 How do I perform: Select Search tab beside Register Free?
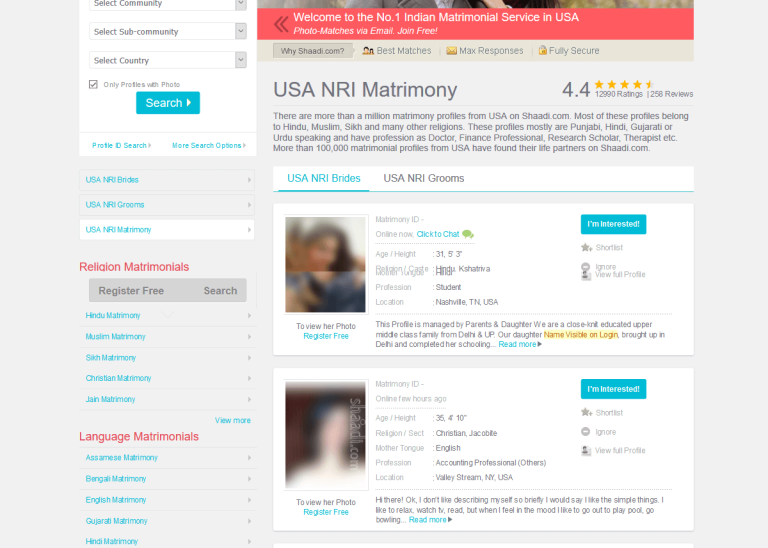220,291
